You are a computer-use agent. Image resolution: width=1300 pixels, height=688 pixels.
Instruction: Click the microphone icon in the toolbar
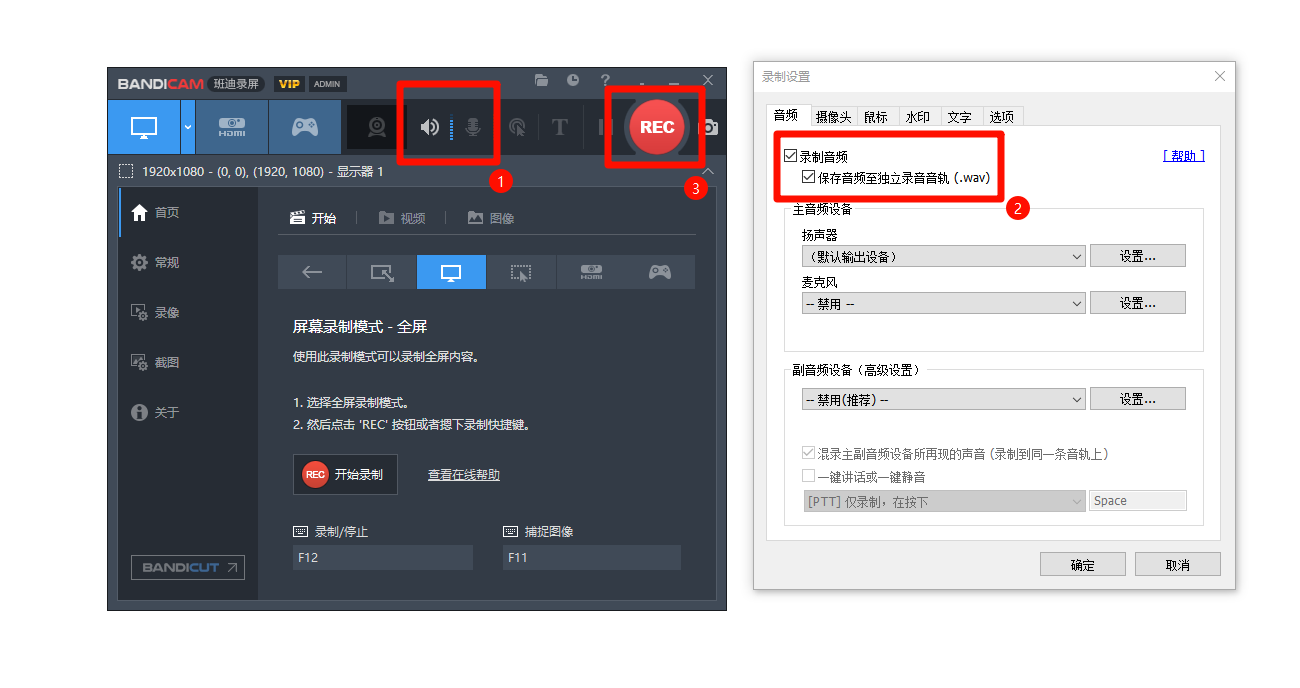pos(473,127)
